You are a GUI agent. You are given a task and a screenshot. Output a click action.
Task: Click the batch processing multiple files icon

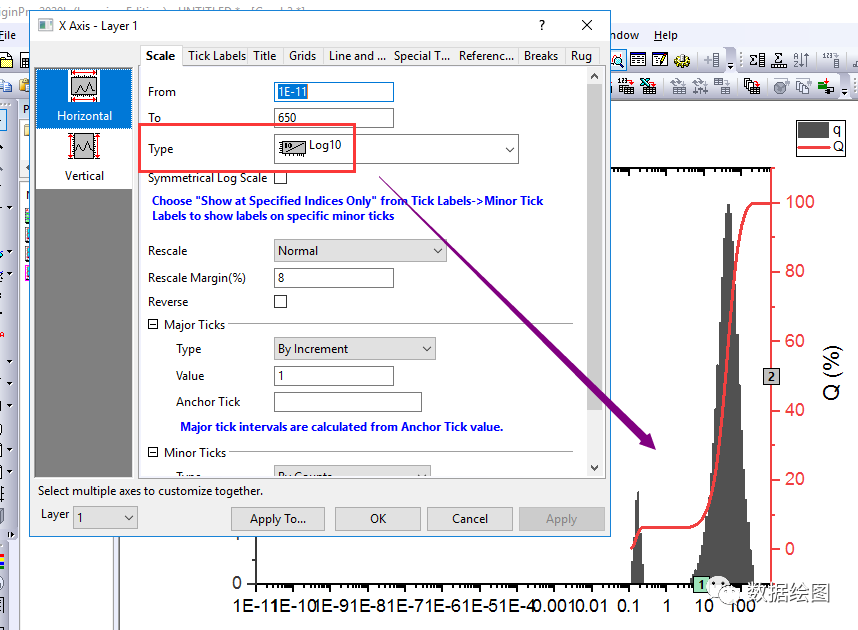(752, 86)
